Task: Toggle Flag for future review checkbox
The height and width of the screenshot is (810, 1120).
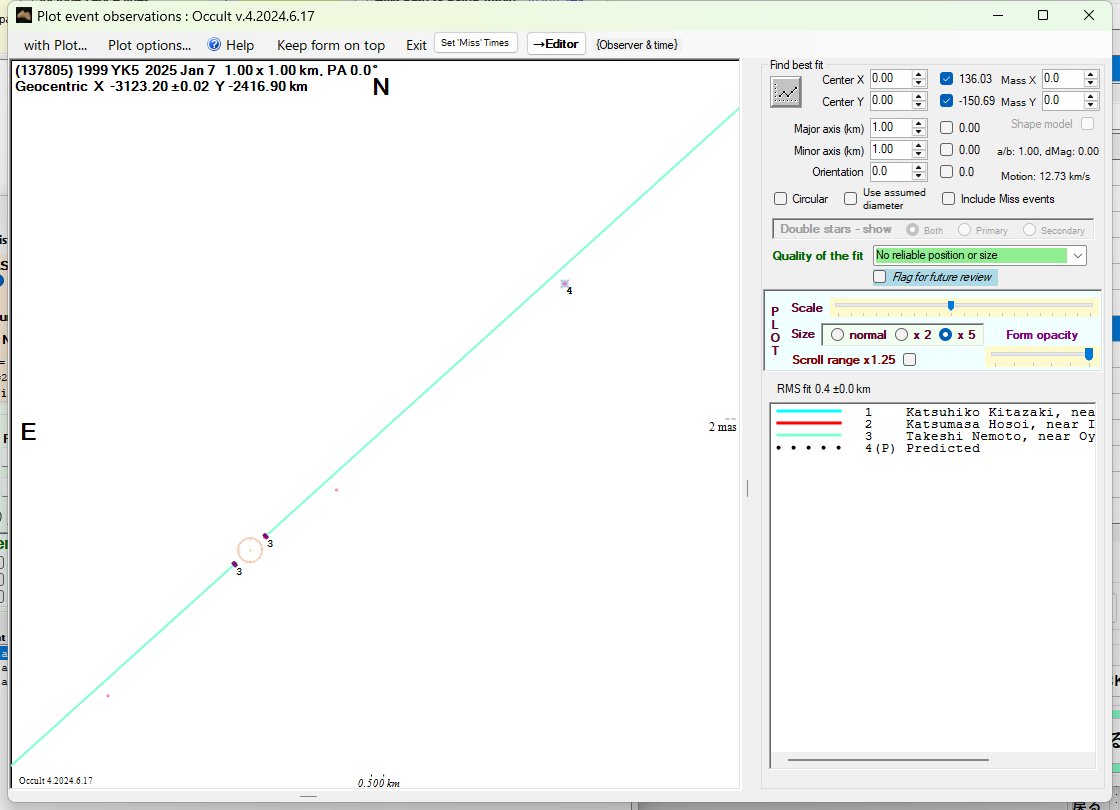Action: tap(880, 277)
